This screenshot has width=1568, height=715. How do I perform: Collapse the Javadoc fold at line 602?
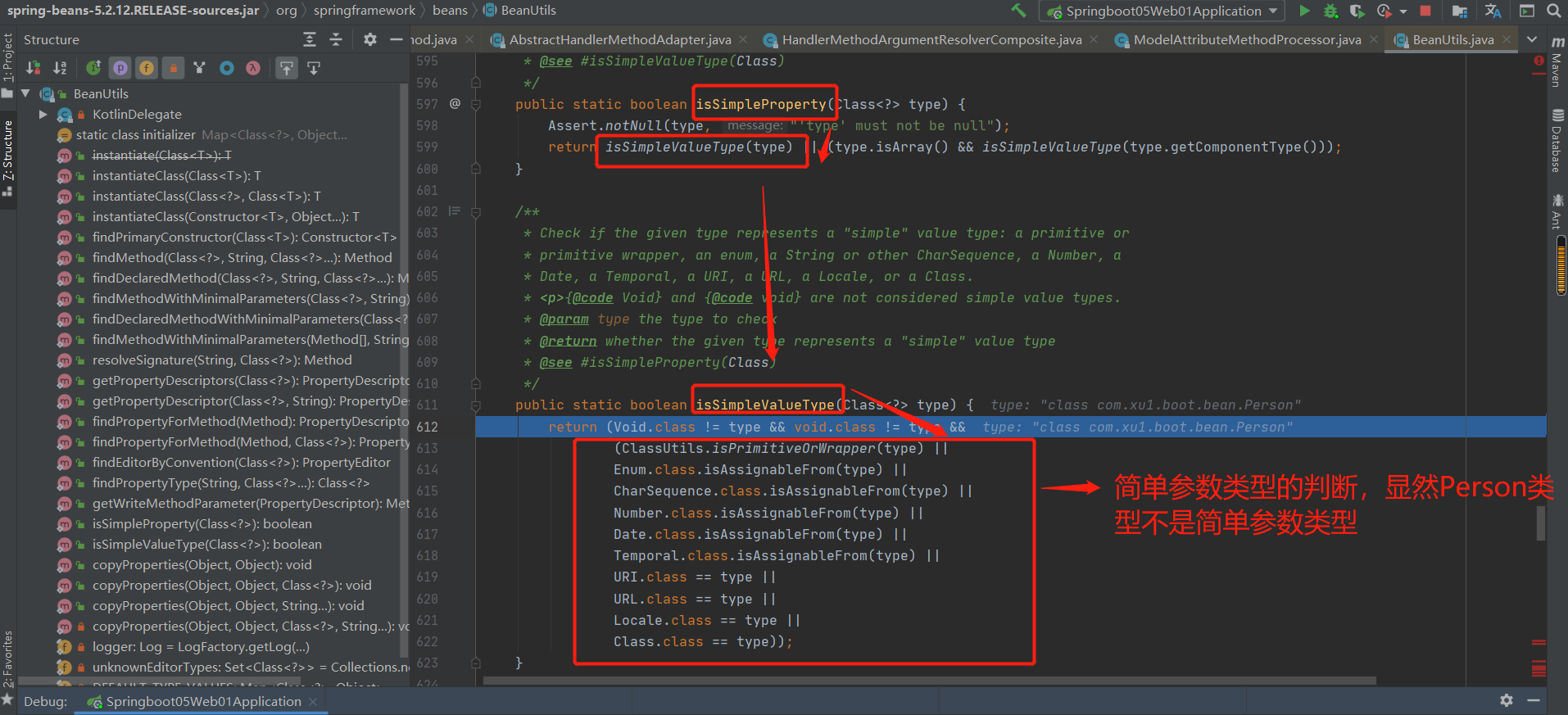point(476,211)
